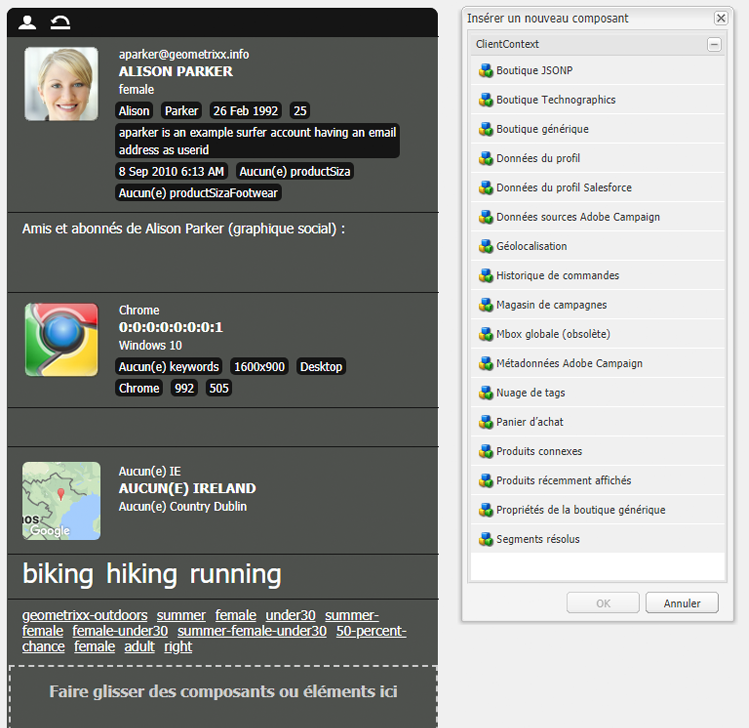
Task: Click the Aucun(e) productSizaFootwear field
Action: 198,193
